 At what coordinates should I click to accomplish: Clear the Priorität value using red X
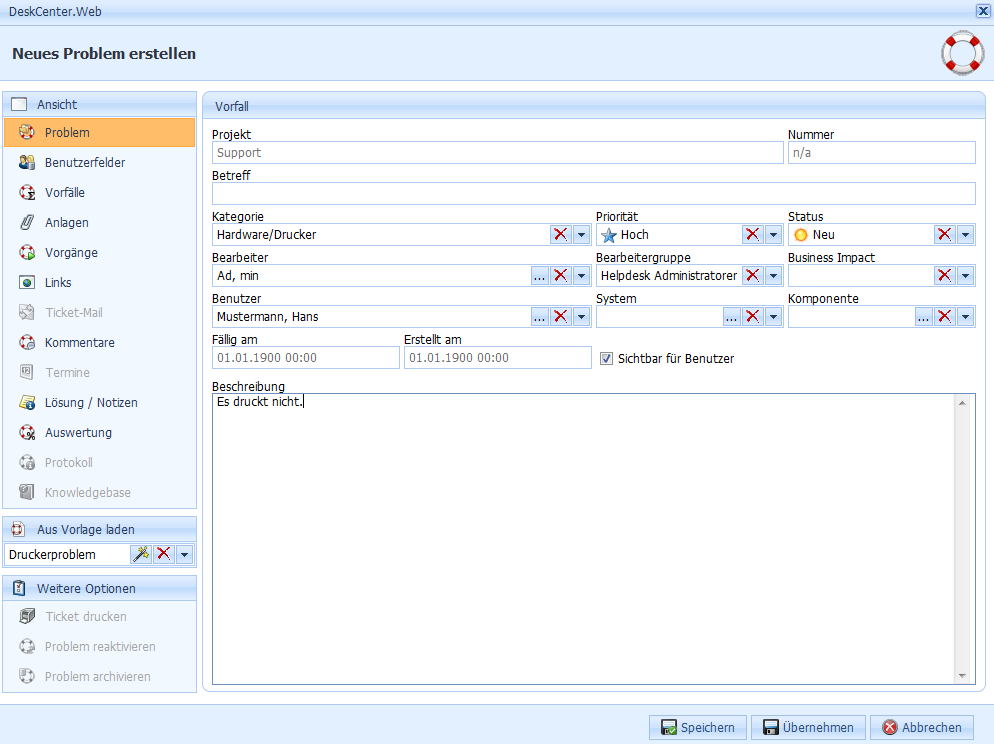(752, 235)
